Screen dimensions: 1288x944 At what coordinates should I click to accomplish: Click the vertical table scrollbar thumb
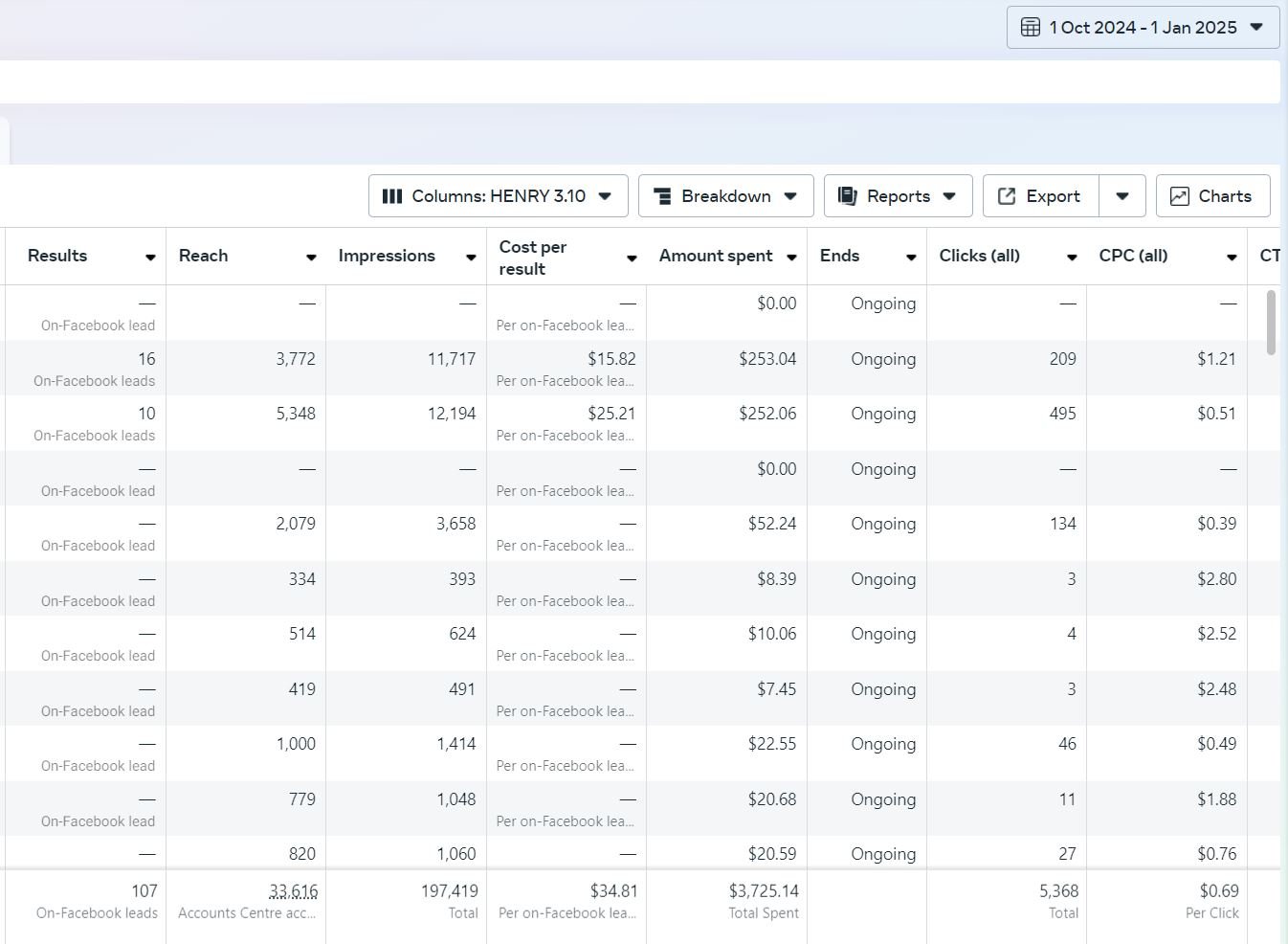(x=1271, y=322)
